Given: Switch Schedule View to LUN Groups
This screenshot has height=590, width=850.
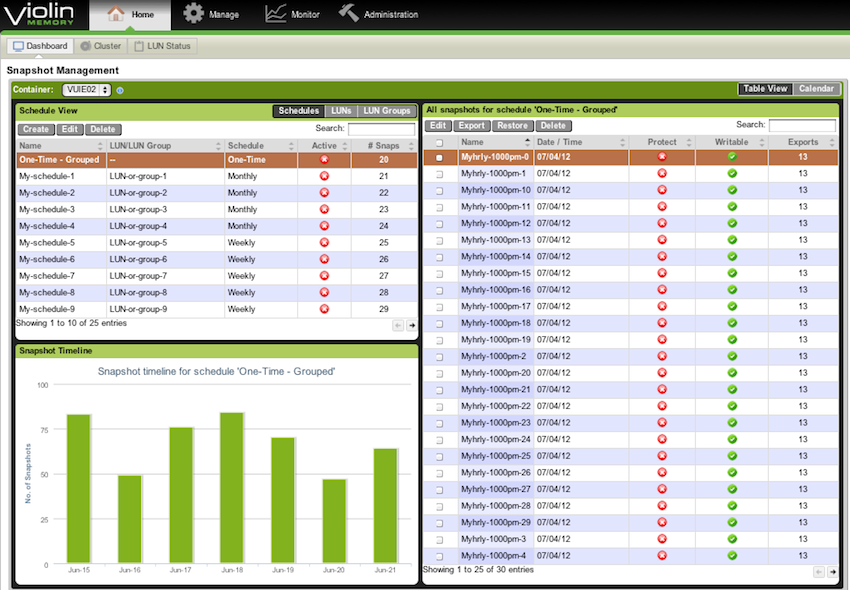Looking at the screenshot, I should coord(387,111).
